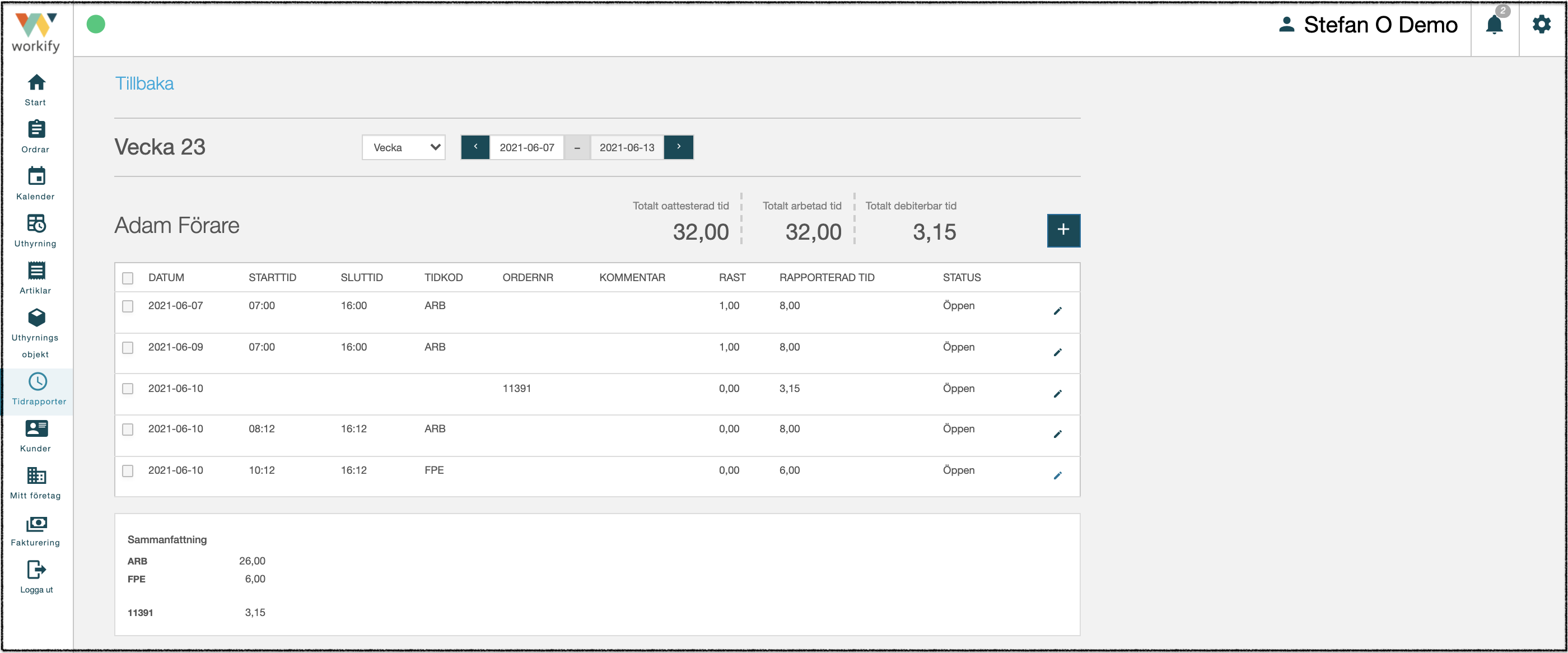The width and height of the screenshot is (1568, 653).
Task: Click the RAST column header
Action: click(732, 278)
